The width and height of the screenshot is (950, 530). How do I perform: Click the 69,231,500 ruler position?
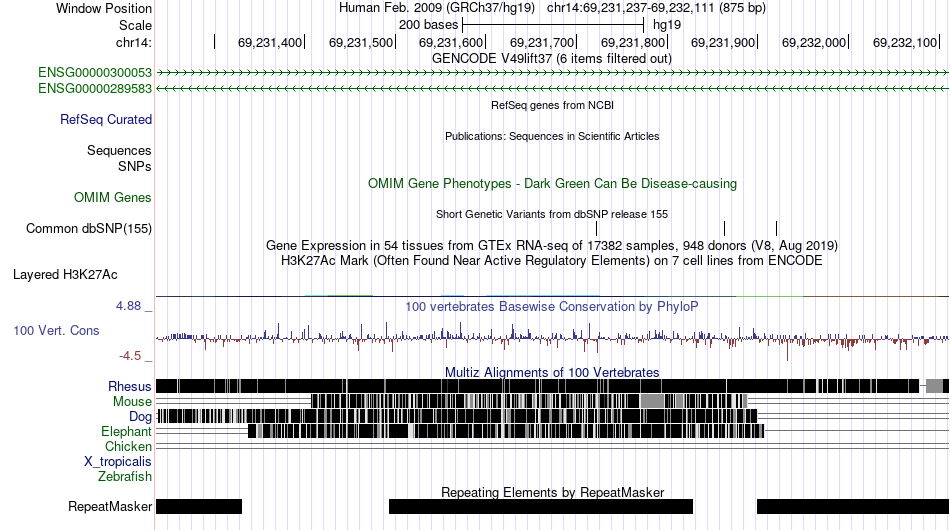pyautogui.click(x=360, y=42)
